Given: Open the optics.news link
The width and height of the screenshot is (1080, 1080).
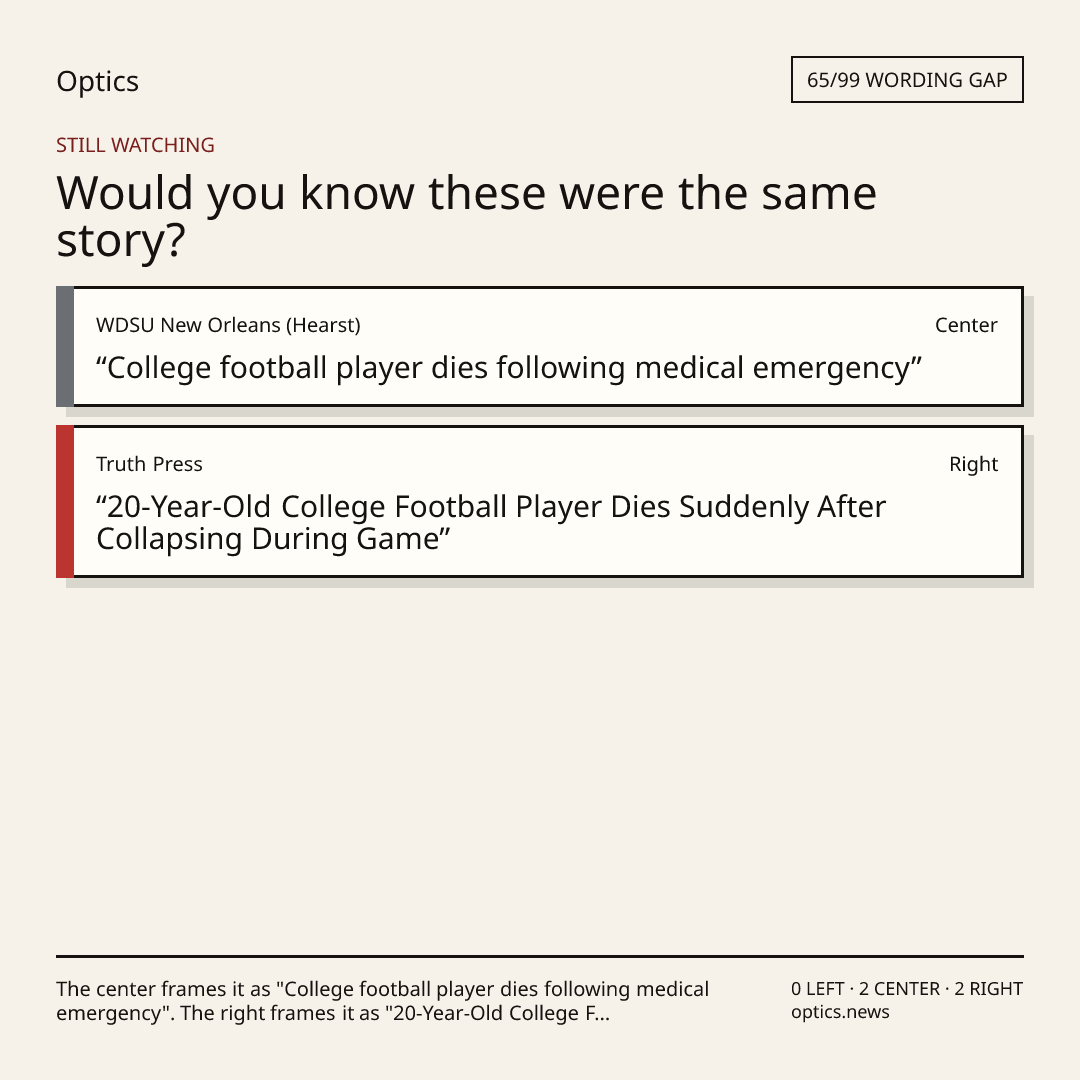Looking at the screenshot, I should (x=840, y=1012).
